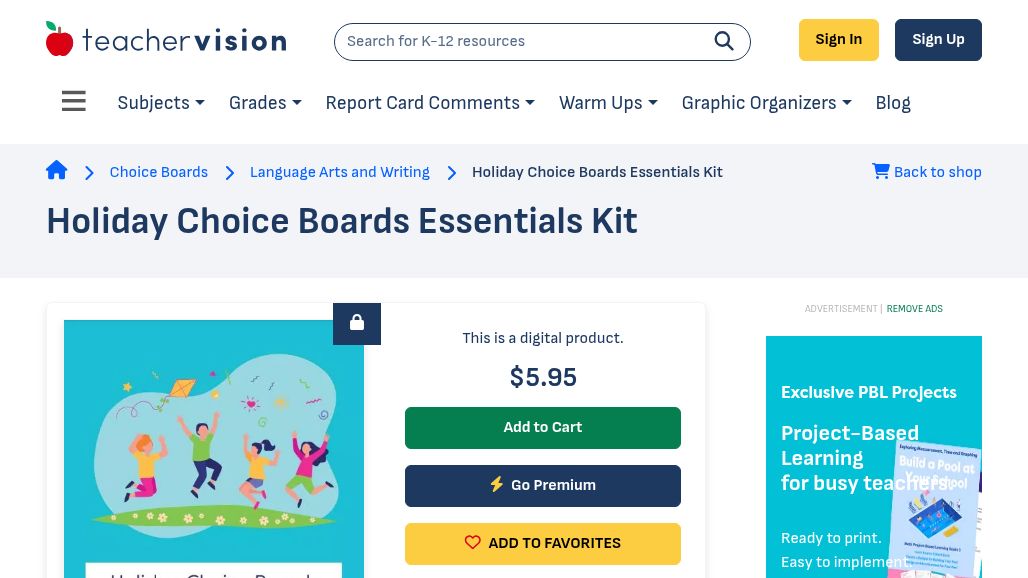Go to home via breadcrumb house icon

pyautogui.click(x=56, y=170)
